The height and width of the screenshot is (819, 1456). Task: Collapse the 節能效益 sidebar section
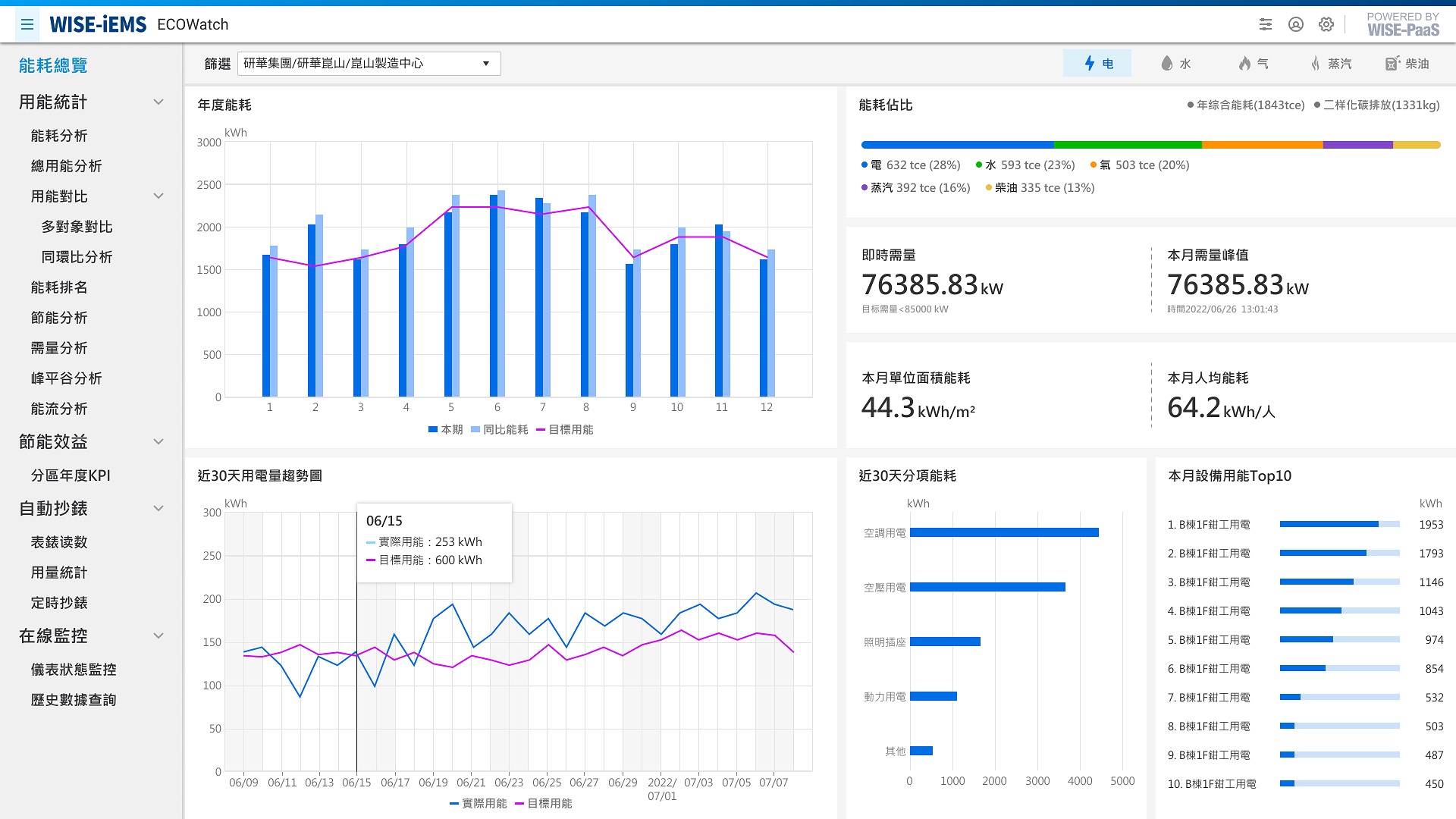[x=158, y=441]
